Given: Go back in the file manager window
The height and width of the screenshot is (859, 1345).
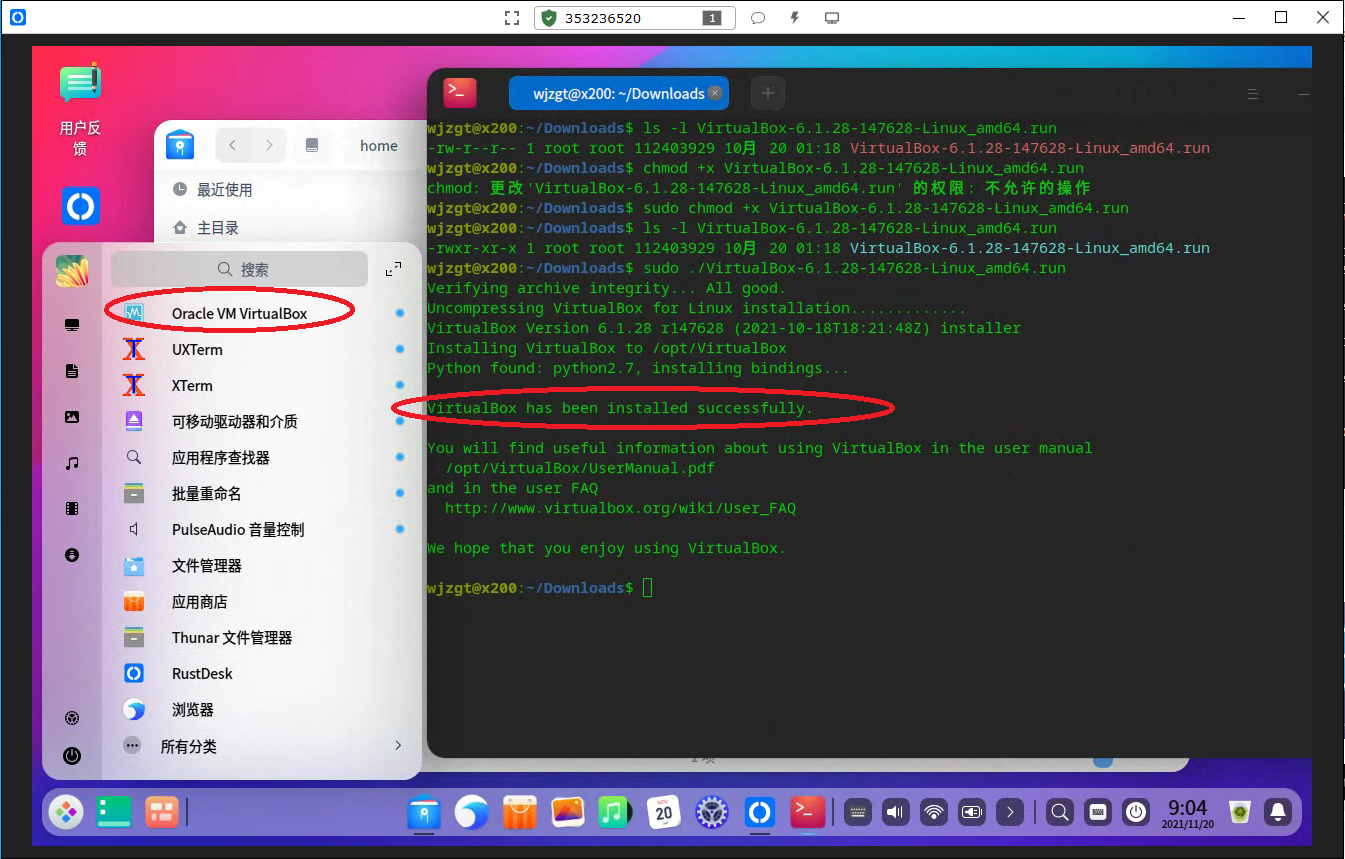Looking at the screenshot, I should pyautogui.click(x=233, y=146).
